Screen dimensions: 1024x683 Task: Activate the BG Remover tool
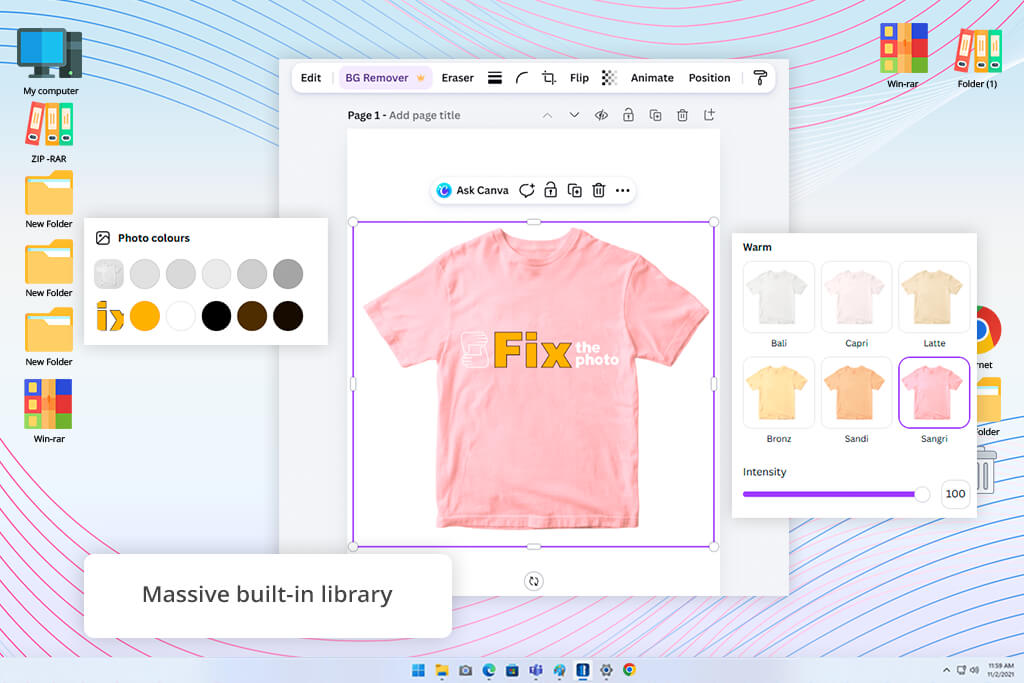coord(385,78)
